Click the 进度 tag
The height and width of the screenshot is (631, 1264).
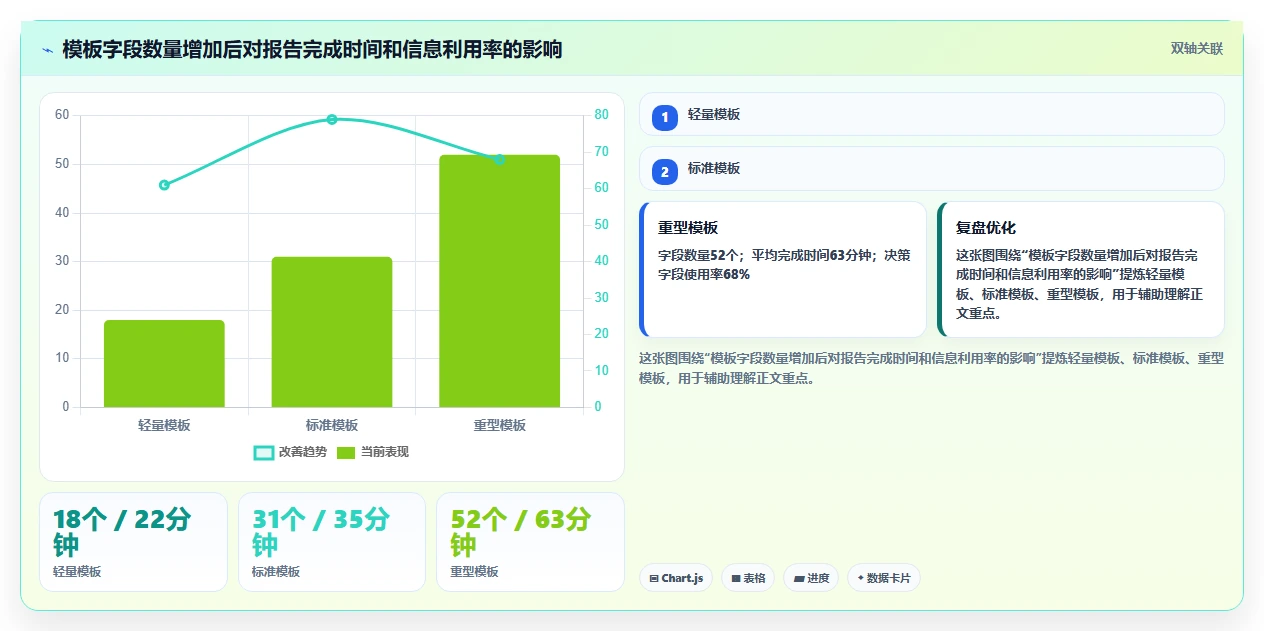(x=811, y=578)
